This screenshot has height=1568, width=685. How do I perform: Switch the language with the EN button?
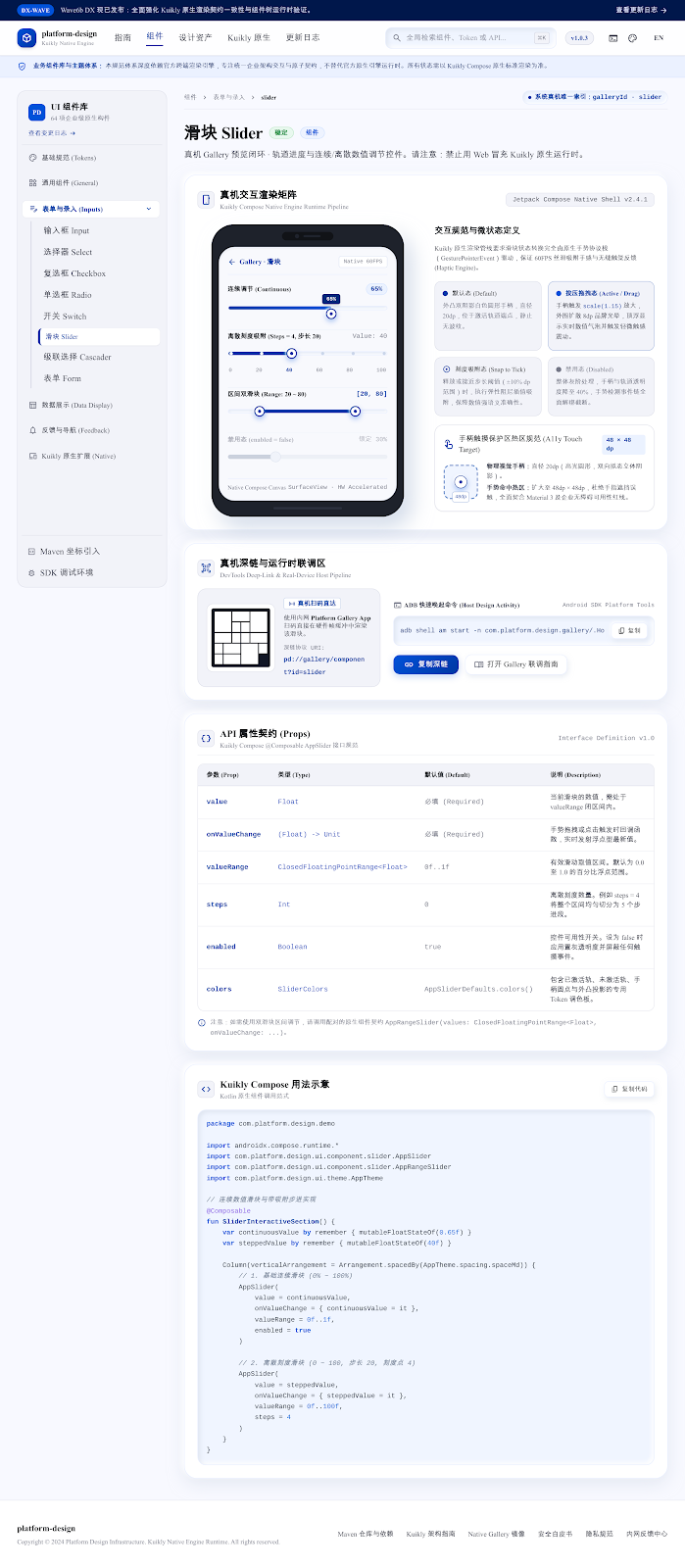[x=659, y=38]
